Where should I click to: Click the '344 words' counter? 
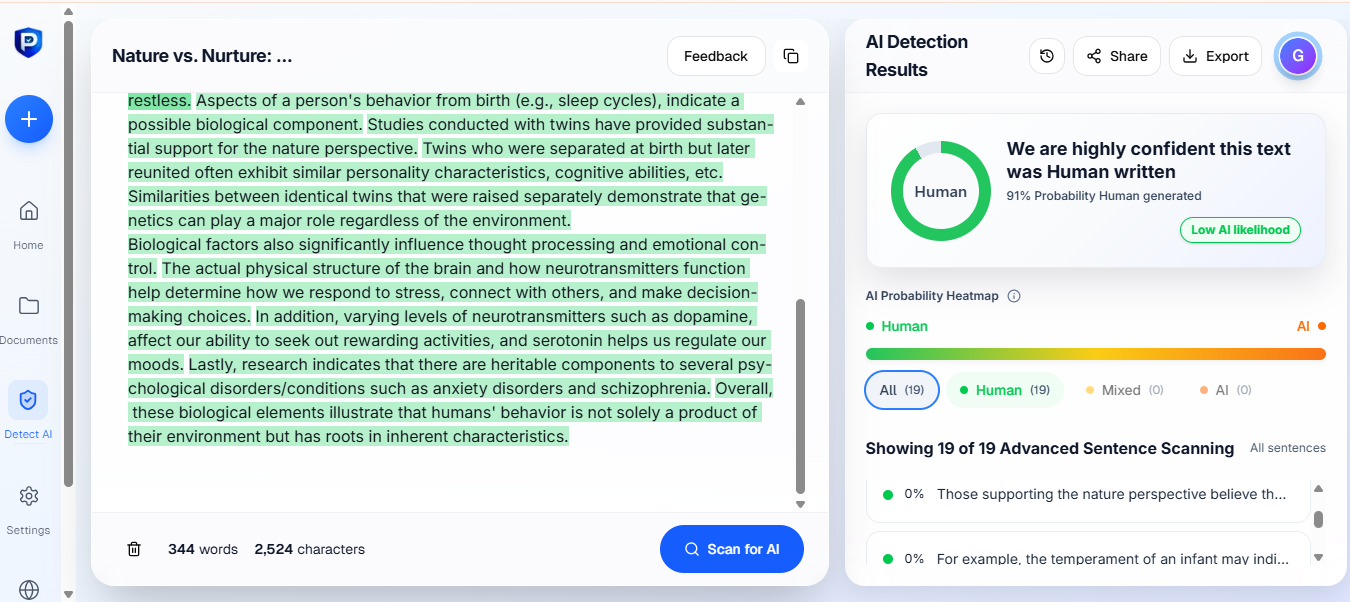[x=203, y=549]
